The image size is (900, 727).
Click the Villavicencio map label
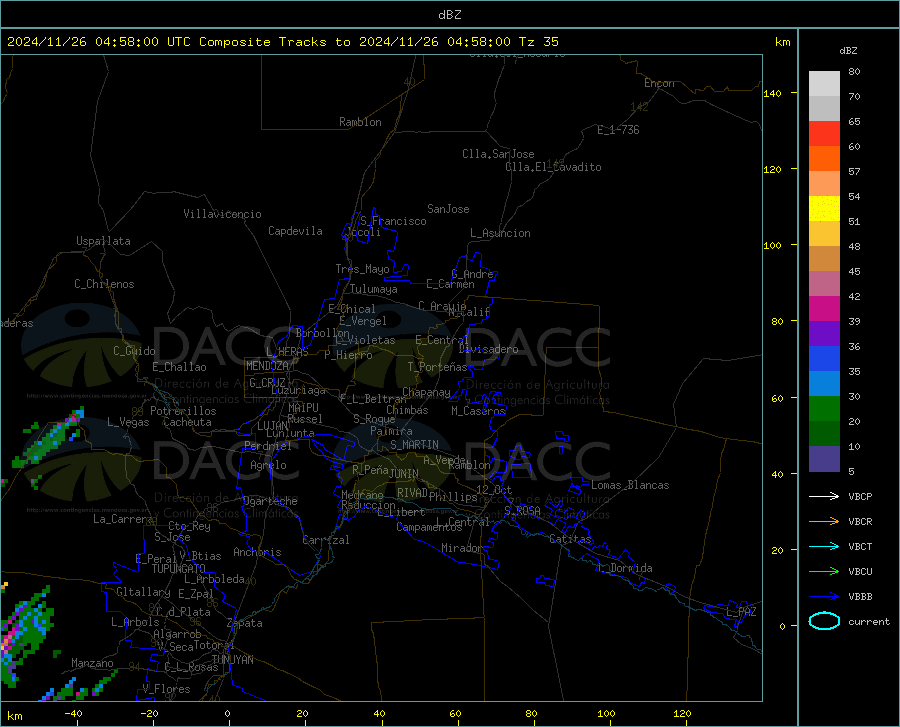[222, 214]
